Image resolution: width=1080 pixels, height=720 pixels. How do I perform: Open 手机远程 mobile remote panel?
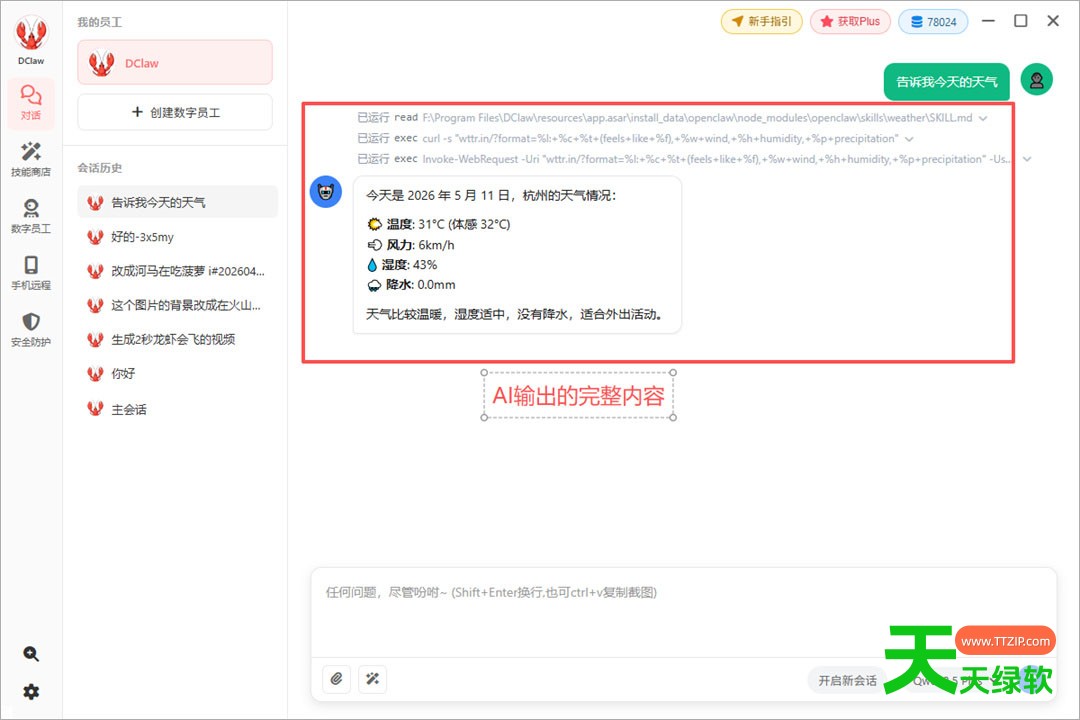31,273
